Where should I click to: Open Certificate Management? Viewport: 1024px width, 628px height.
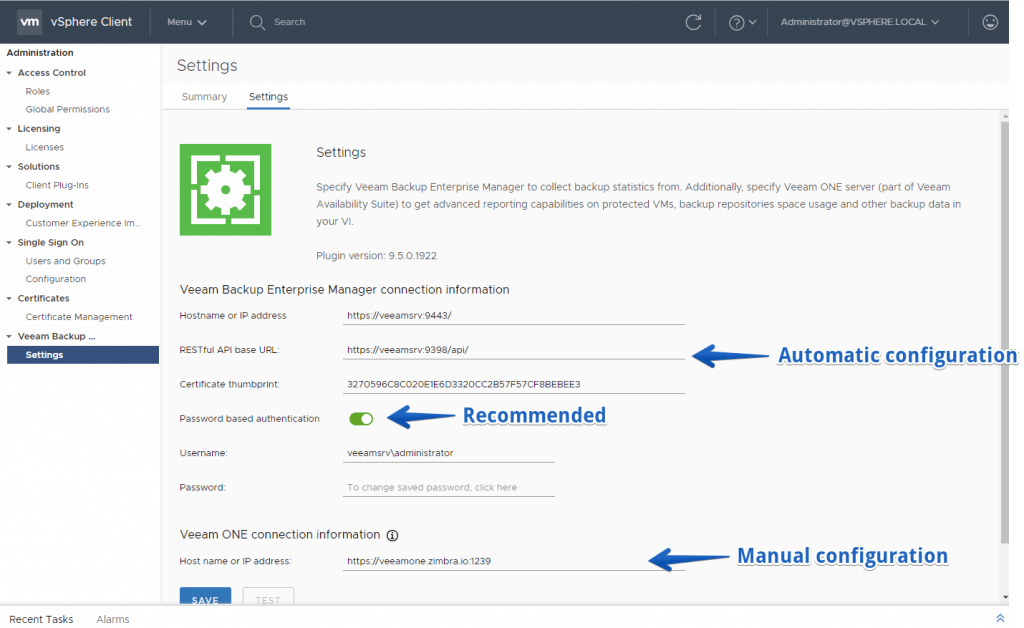(79, 317)
